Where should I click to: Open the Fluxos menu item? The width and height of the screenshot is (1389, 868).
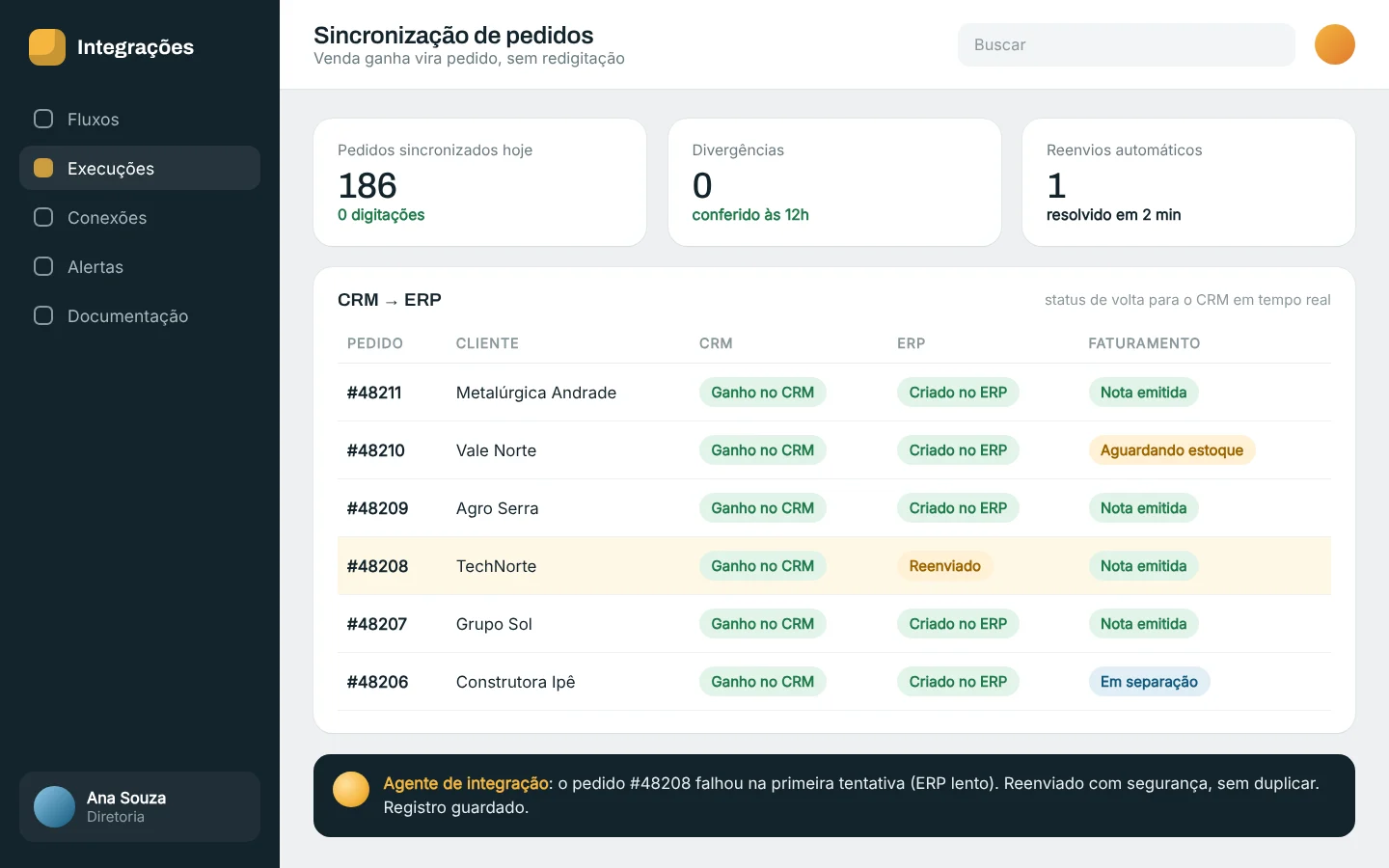[x=140, y=119]
